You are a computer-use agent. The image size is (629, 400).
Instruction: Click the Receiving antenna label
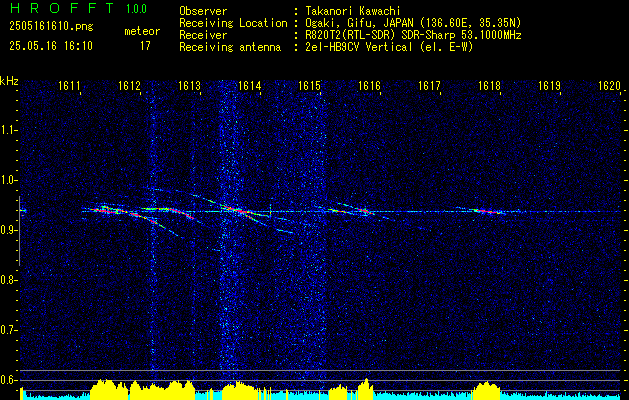click(x=230, y=47)
